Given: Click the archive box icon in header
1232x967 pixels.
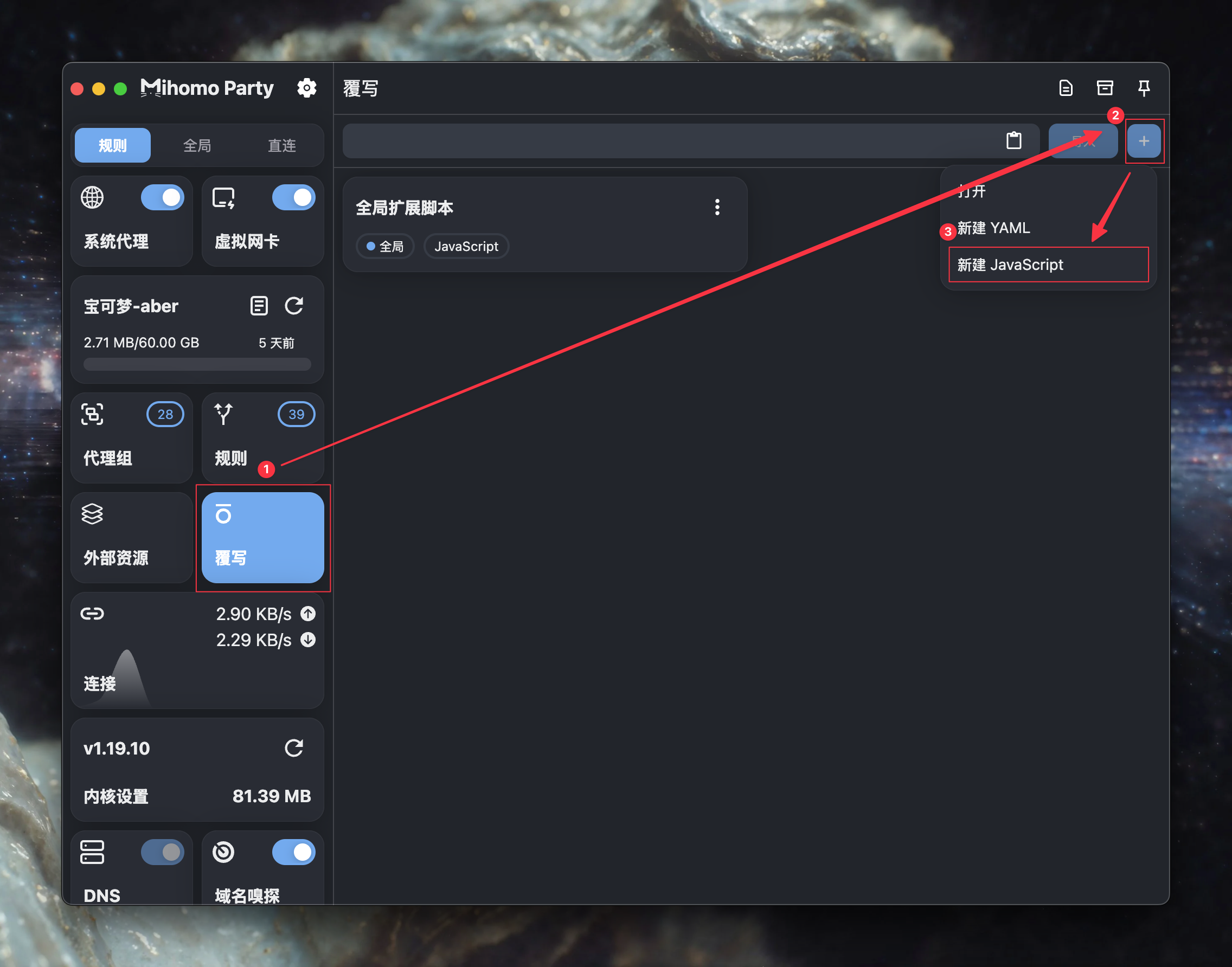Looking at the screenshot, I should pos(1105,88).
